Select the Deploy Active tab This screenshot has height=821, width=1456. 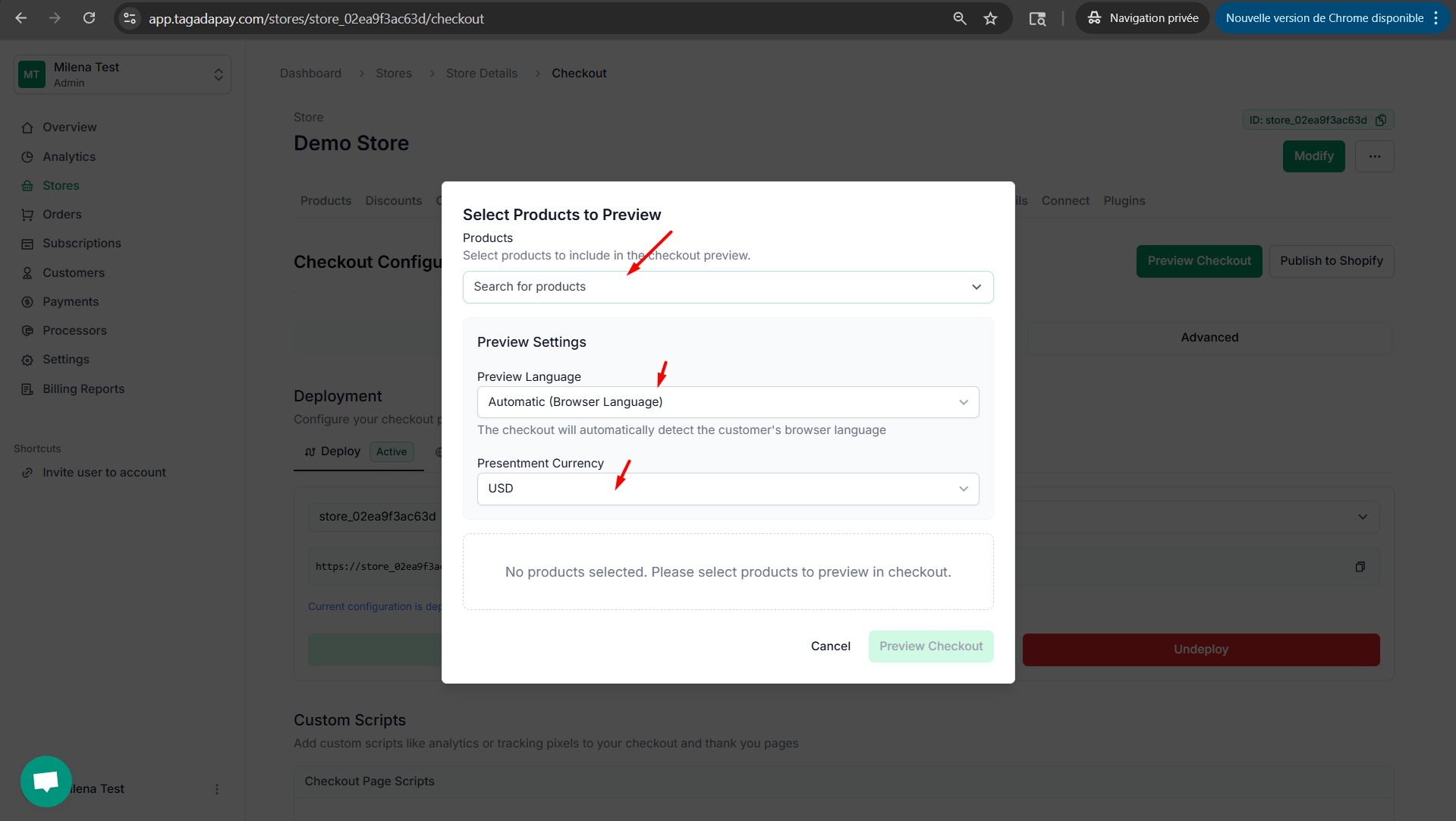pyautogui.click(x=358, y=451)
